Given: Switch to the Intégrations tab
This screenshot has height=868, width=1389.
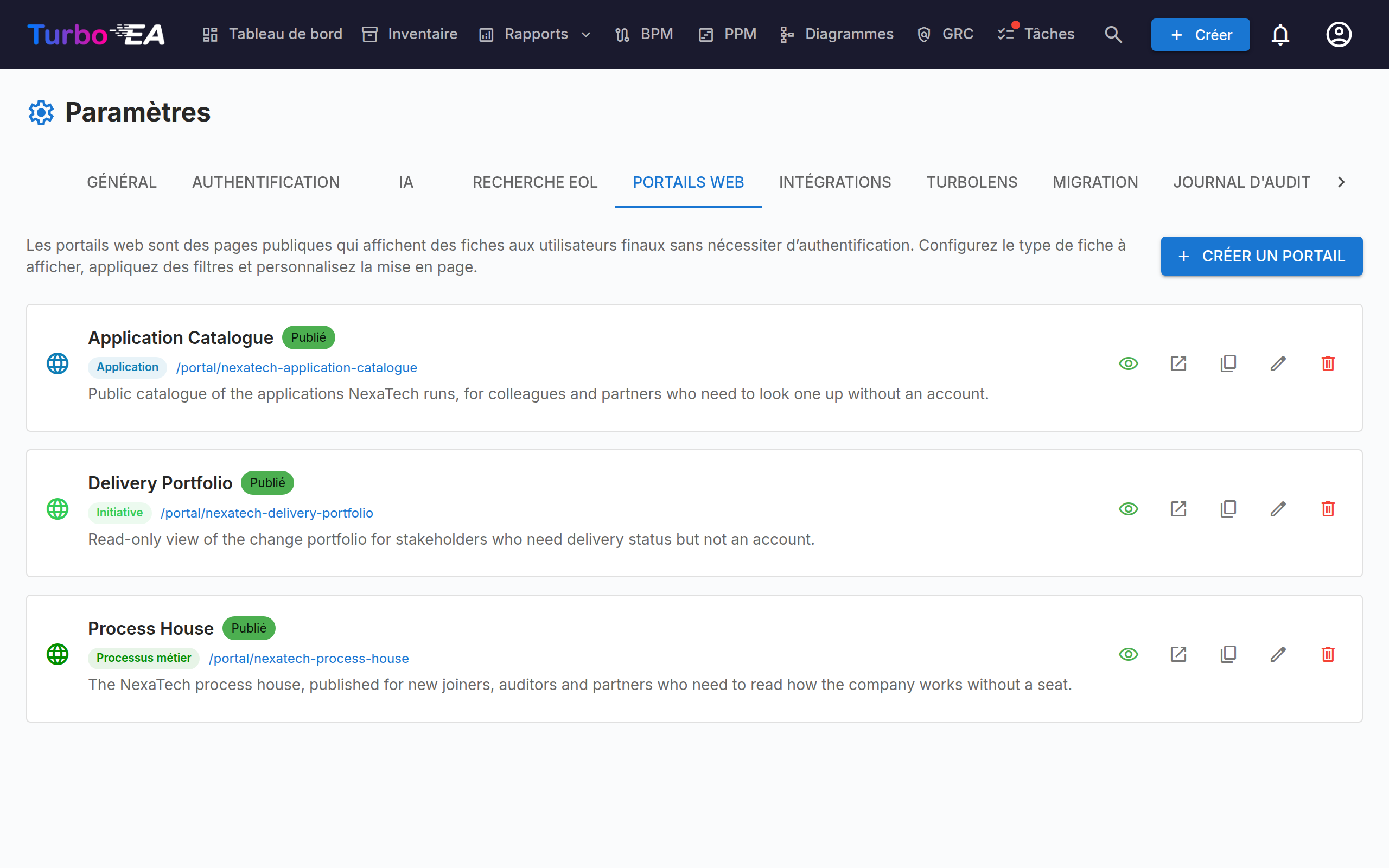Looking at the screenshot, I should coord(834,182).
